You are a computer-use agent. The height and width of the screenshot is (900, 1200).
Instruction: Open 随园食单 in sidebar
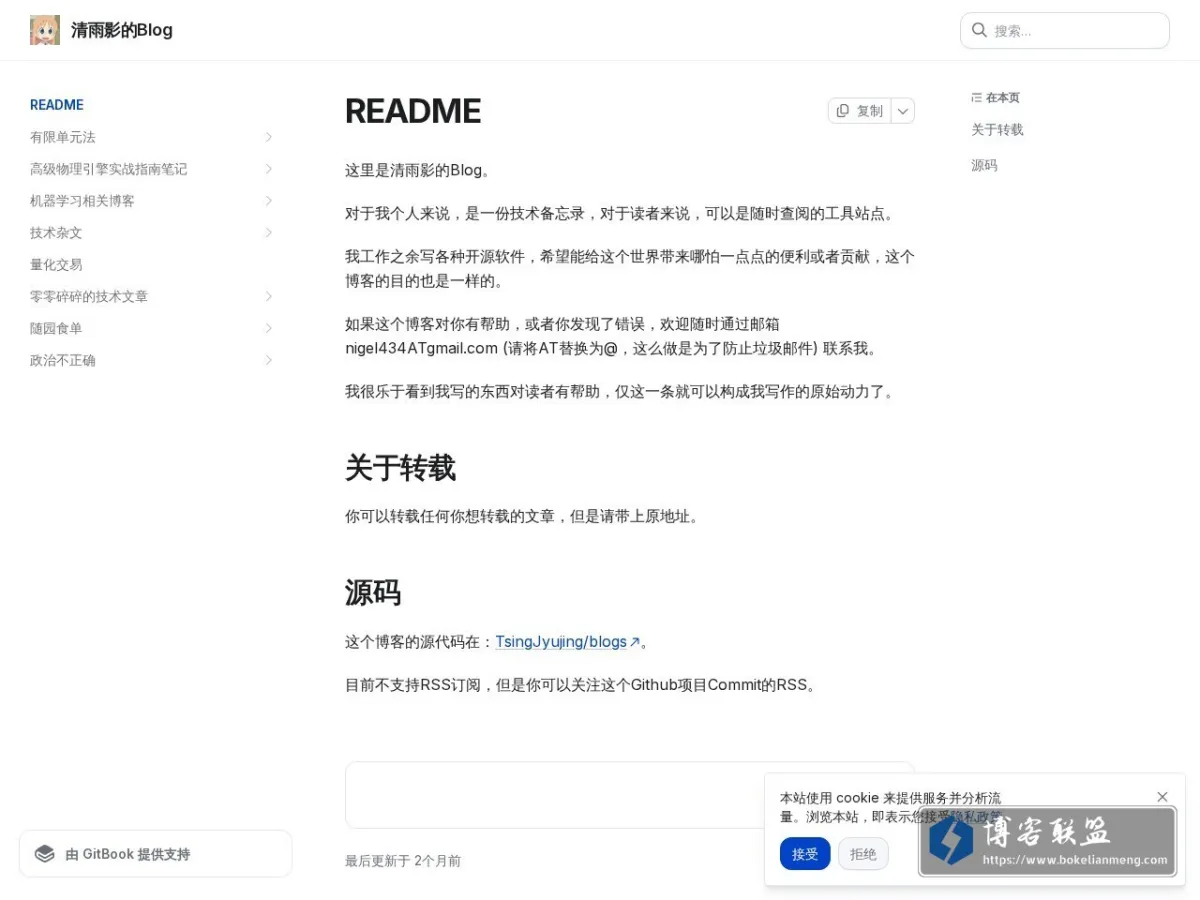click(x=56, y=328)
